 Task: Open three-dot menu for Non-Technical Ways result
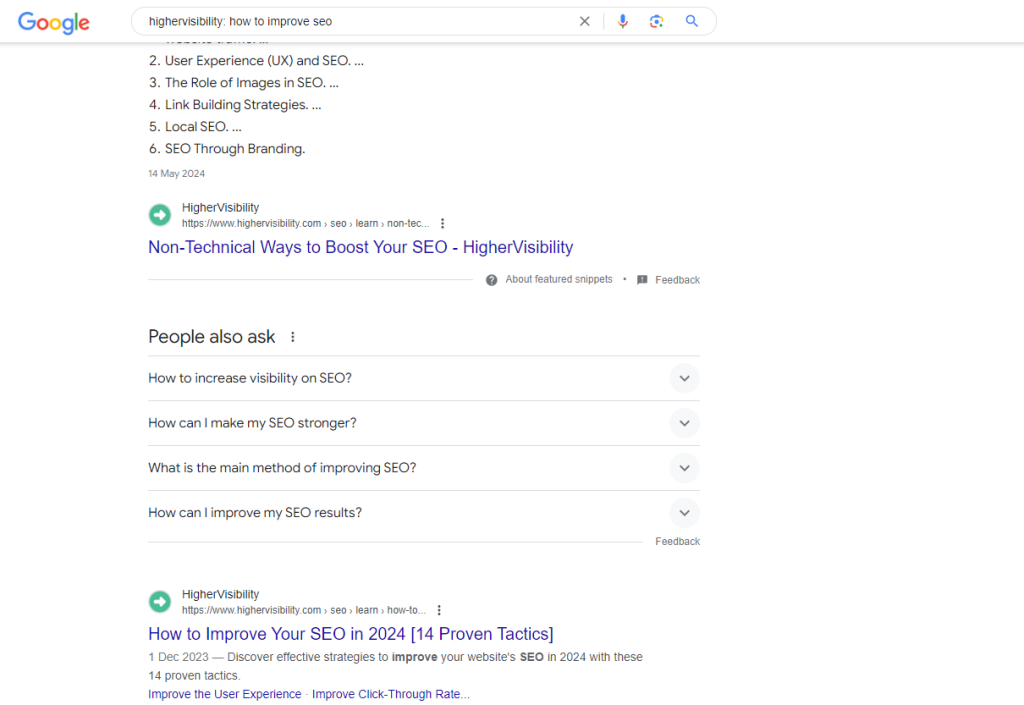(442, 224)
